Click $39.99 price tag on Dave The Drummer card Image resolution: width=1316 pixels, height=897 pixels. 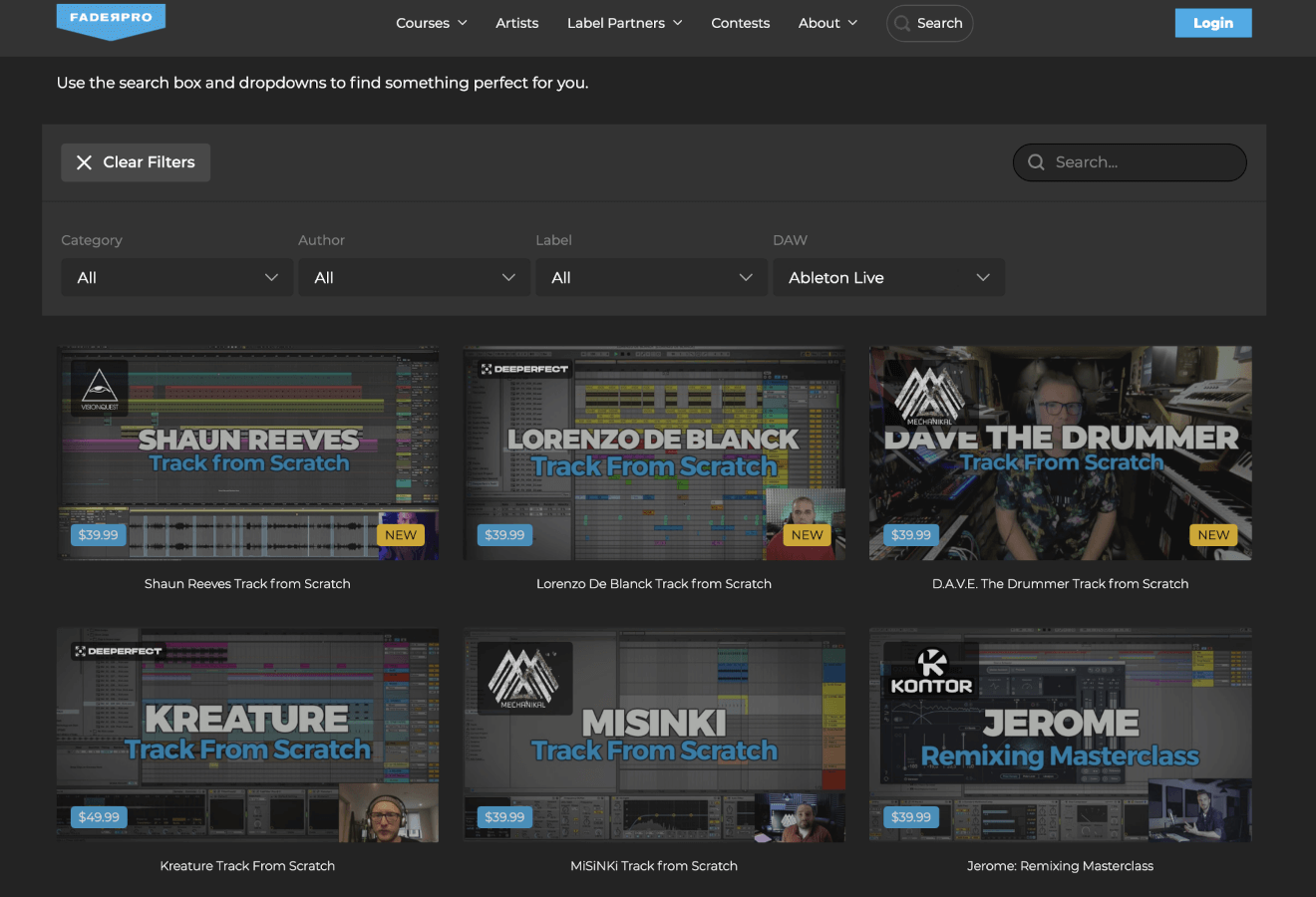[x=911, y=535]
